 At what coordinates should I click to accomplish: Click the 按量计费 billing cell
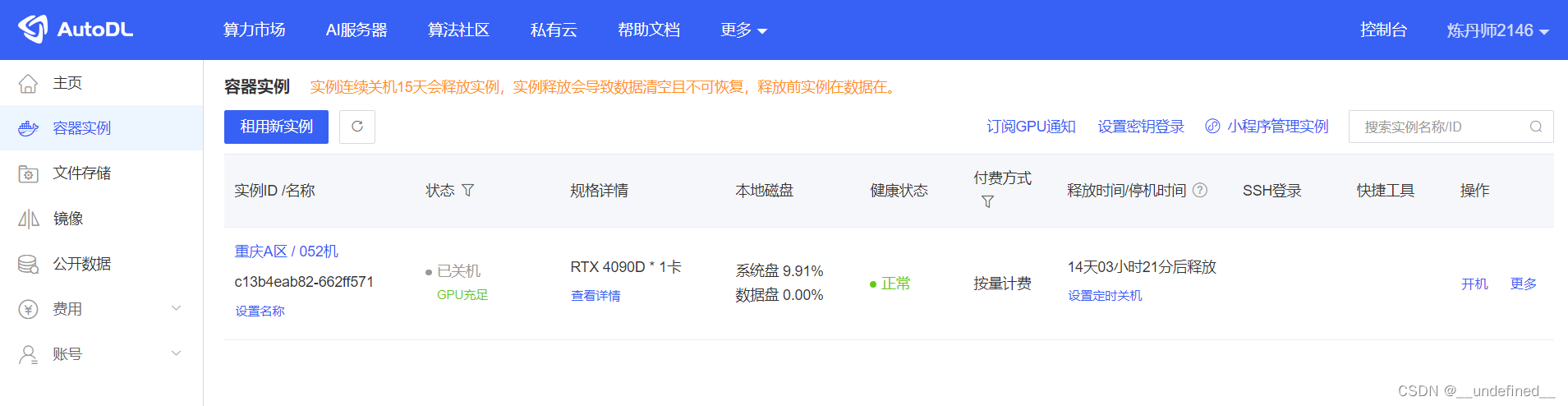pyautogui.click(x=1003, y=284)
